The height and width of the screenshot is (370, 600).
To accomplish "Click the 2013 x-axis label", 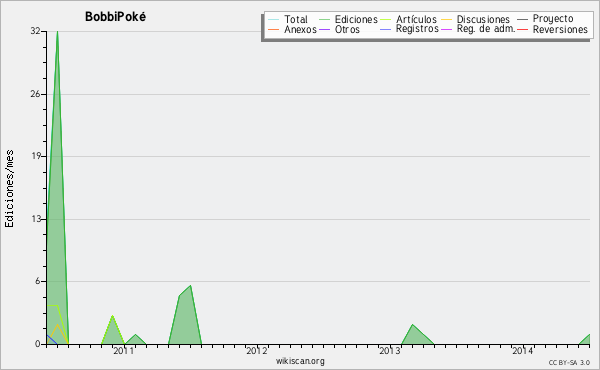I will click(390, 351).
